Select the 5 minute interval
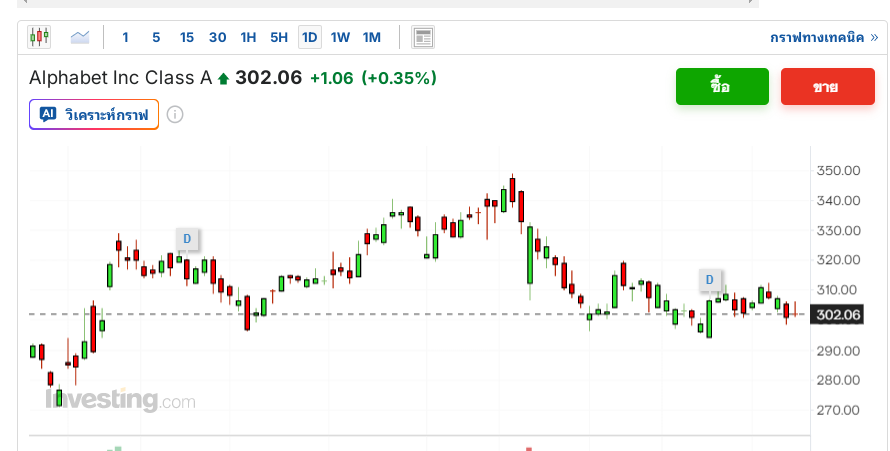Screen dimensions: 890x451 click(x=156, y=37)
